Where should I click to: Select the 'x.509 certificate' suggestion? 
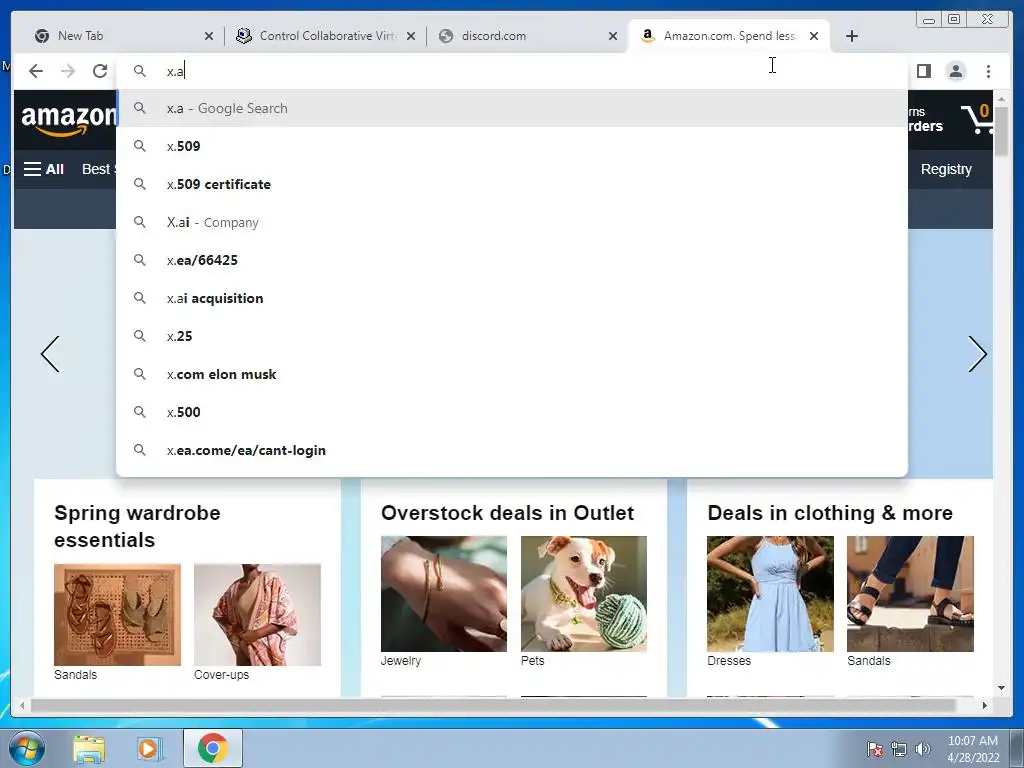(512, 184)
